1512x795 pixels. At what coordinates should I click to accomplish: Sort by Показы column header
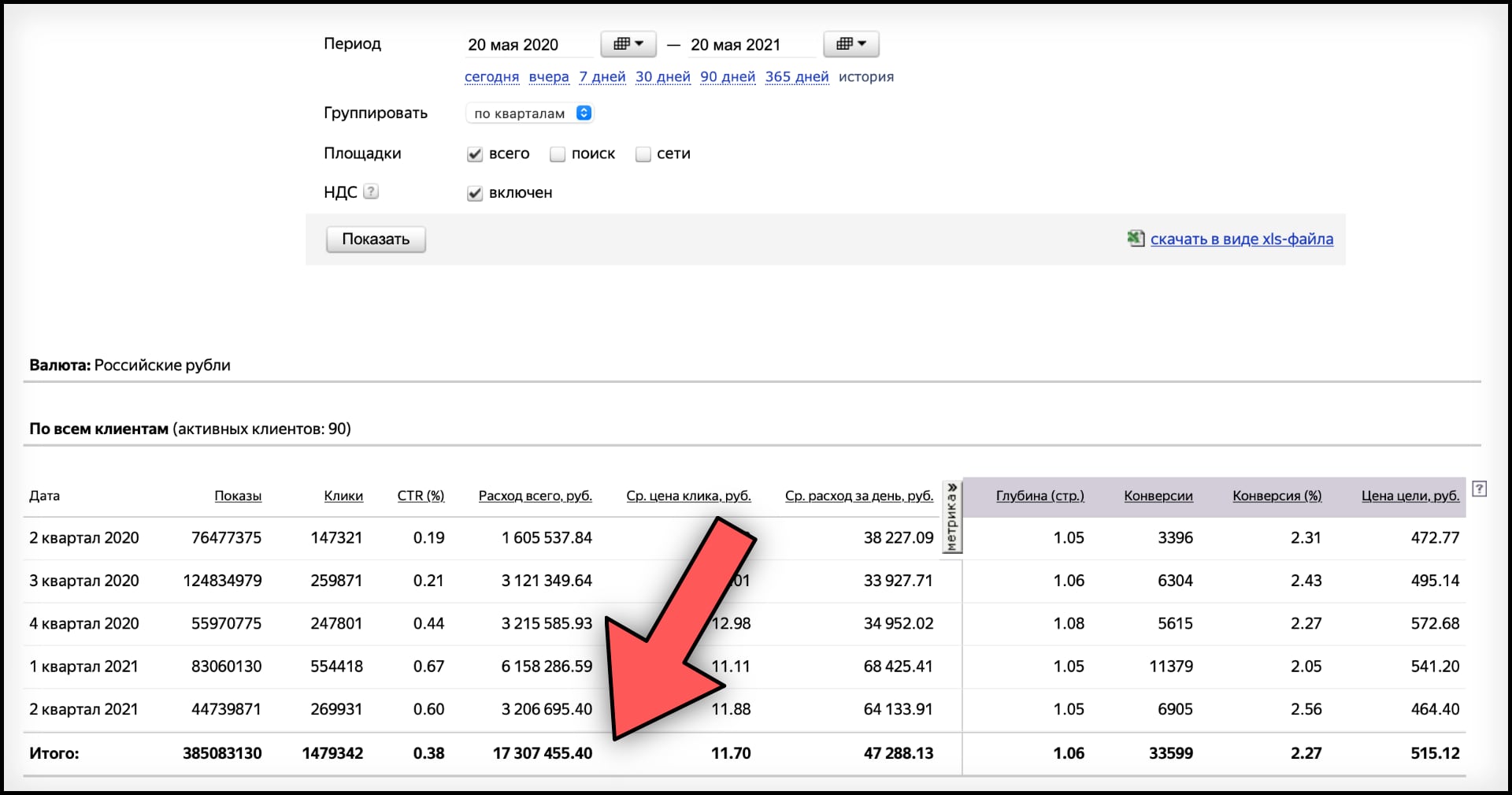[x=238, y=496]
